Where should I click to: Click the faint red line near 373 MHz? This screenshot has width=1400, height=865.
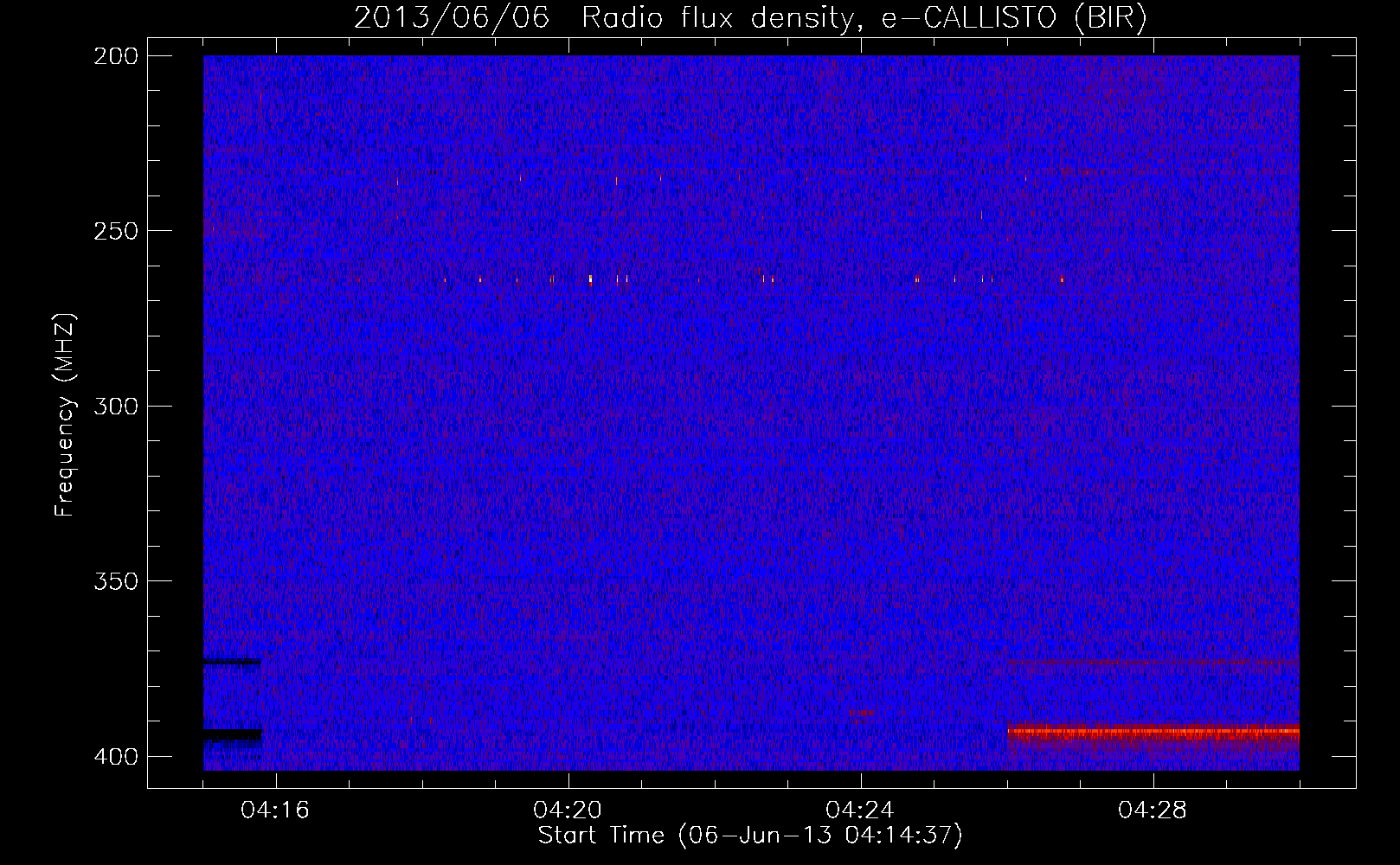[x=1159, y=663]
